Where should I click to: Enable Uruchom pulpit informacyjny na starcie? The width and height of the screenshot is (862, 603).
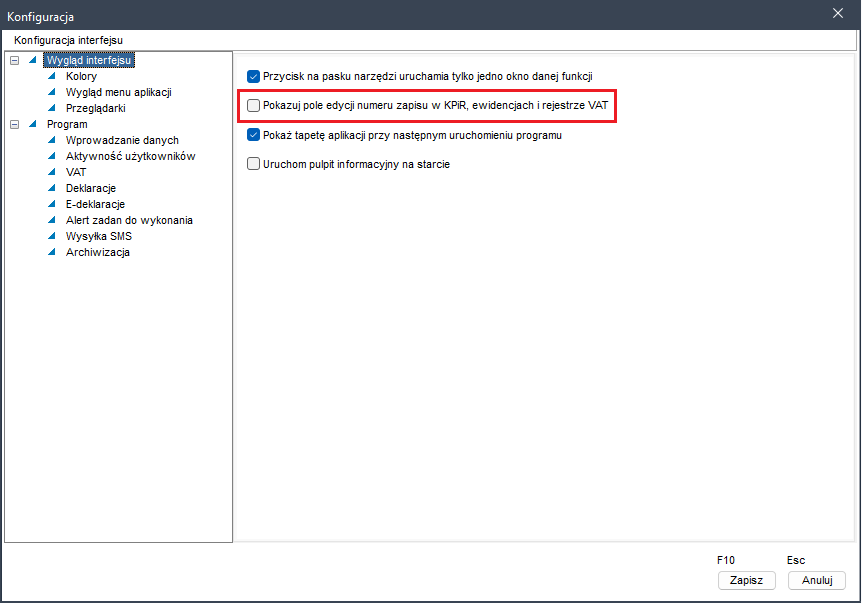click(253, 164)
